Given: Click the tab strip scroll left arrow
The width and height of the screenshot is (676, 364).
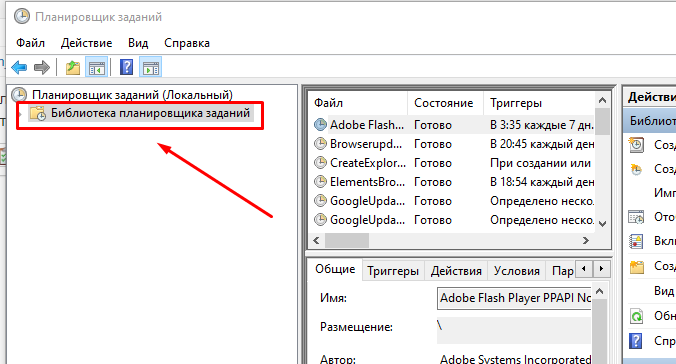Looking at the screenshot, I should pyautogui.click(x=584, y=269).
